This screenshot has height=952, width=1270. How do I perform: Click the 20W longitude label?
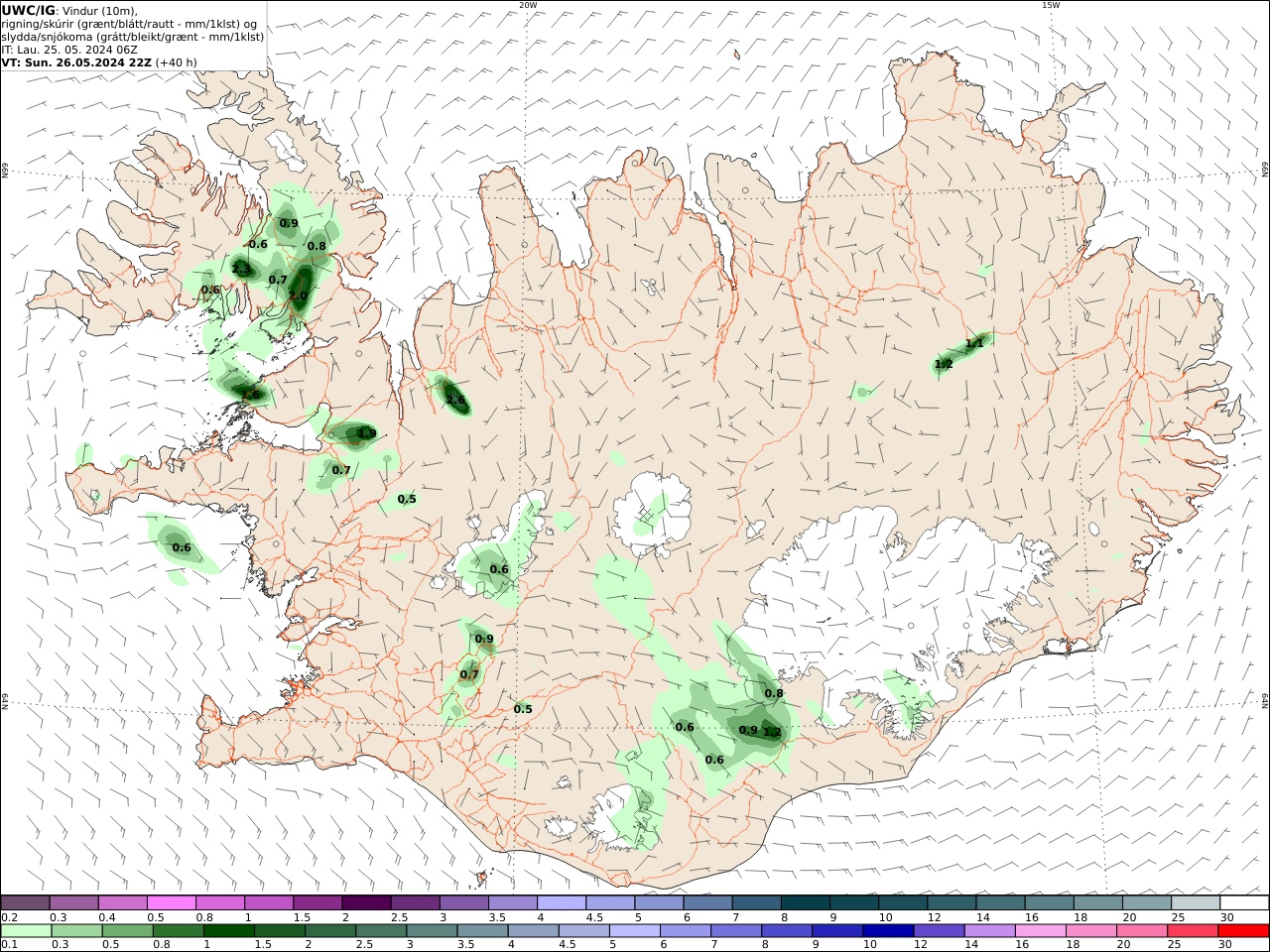pos(528,5)
